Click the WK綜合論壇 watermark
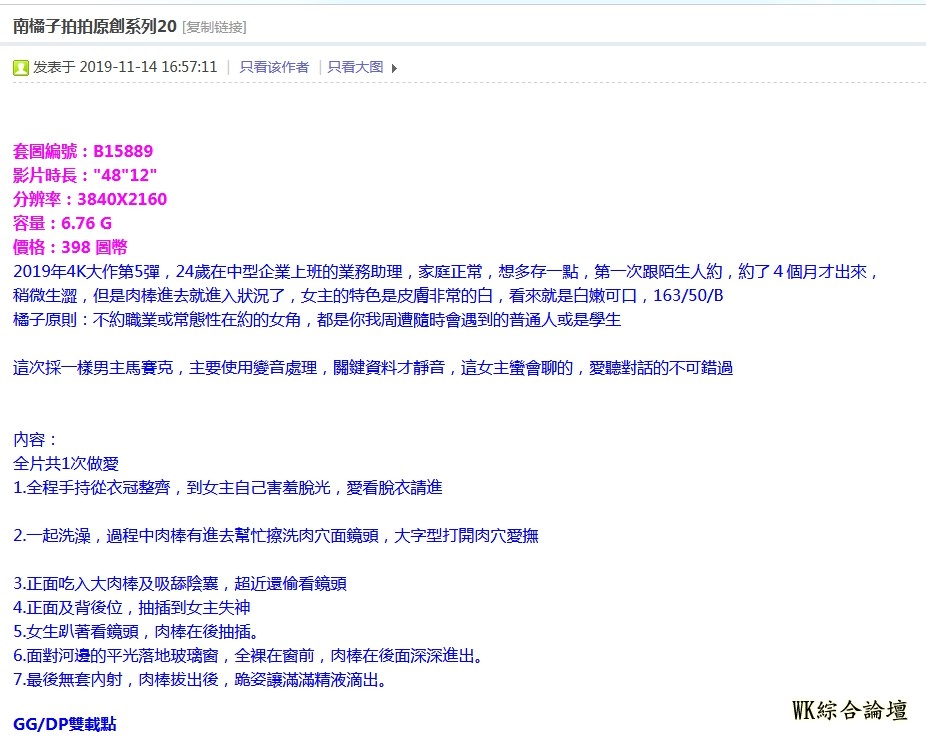 tap(849, 711)
